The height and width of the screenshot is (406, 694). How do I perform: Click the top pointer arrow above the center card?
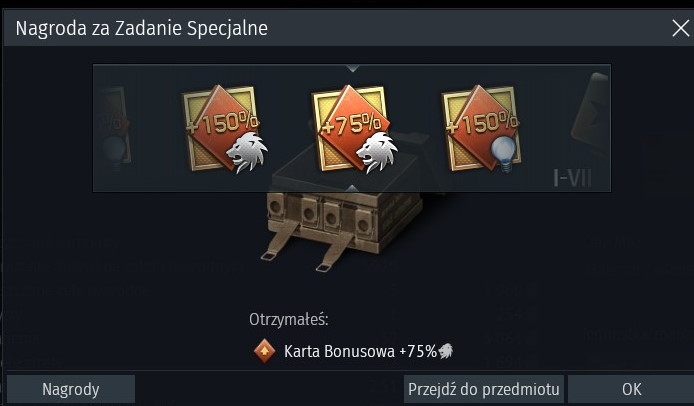[353, 69]
